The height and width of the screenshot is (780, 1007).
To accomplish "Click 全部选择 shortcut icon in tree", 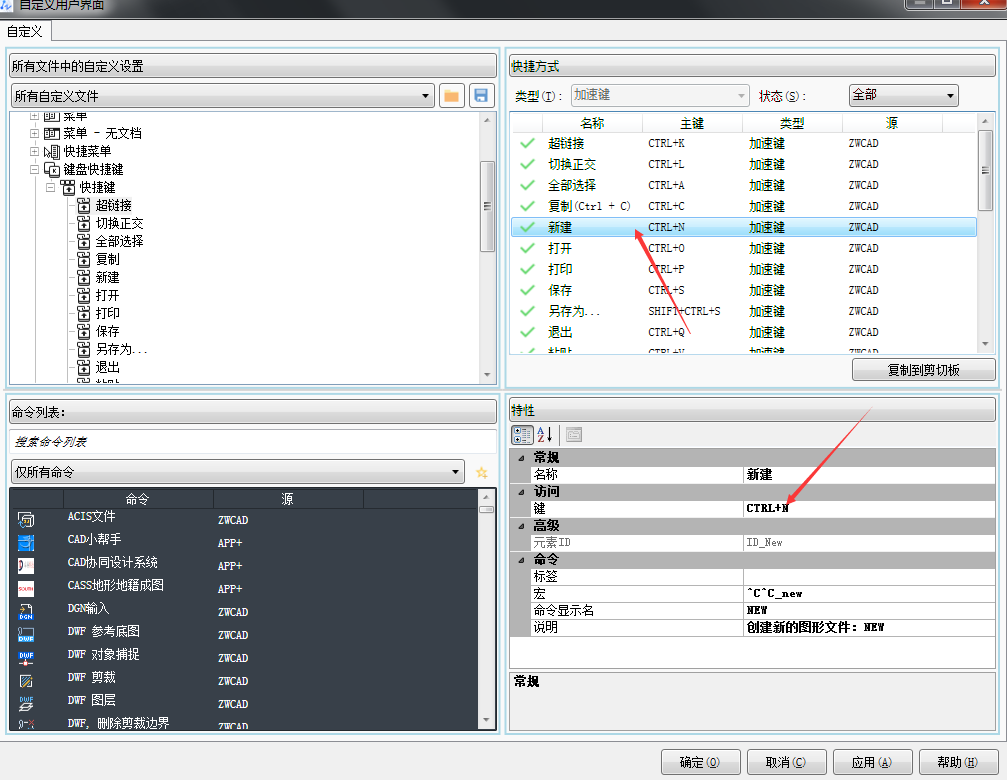I will [84, 241].
